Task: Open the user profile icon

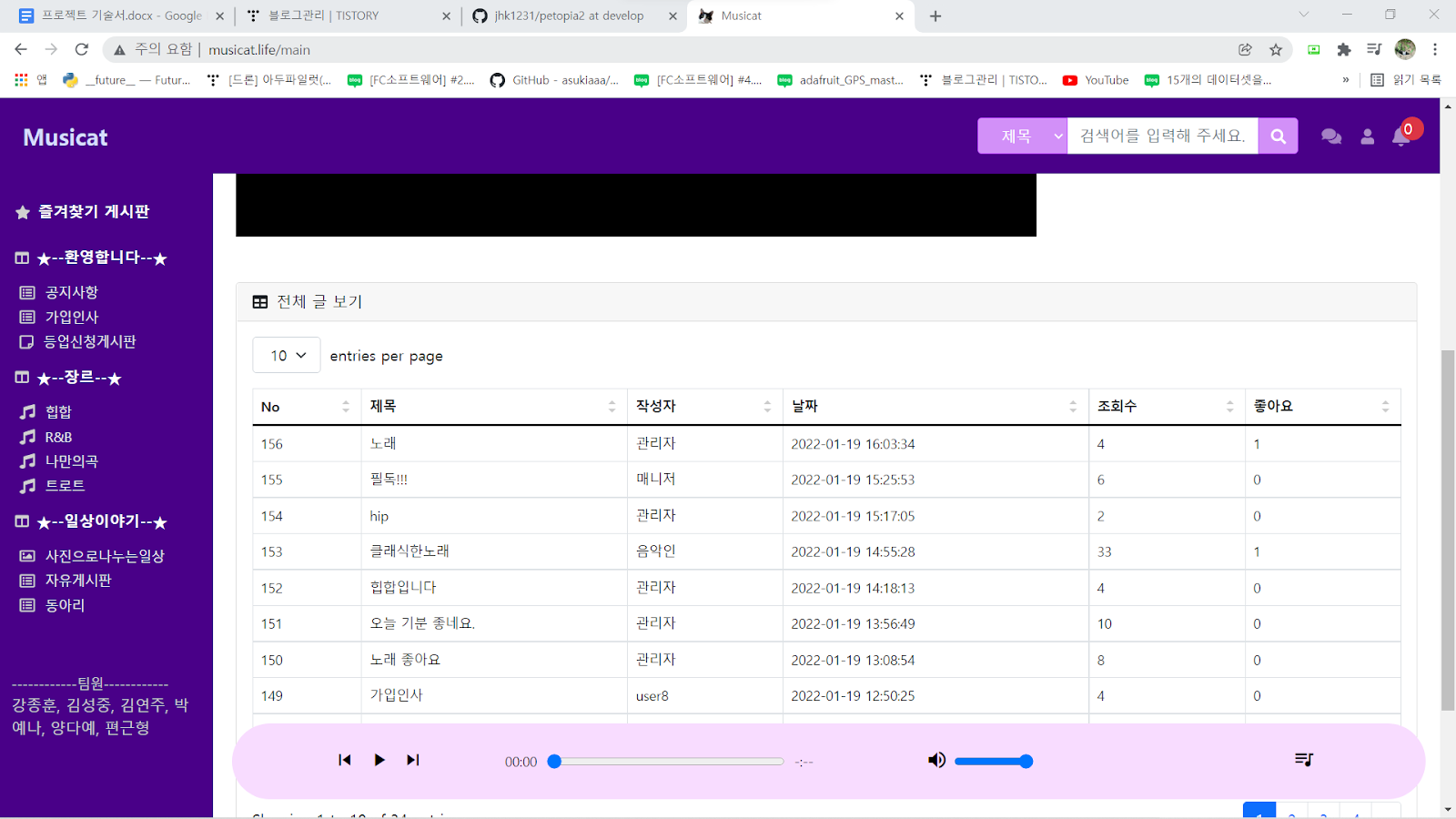Action: 1367,136
